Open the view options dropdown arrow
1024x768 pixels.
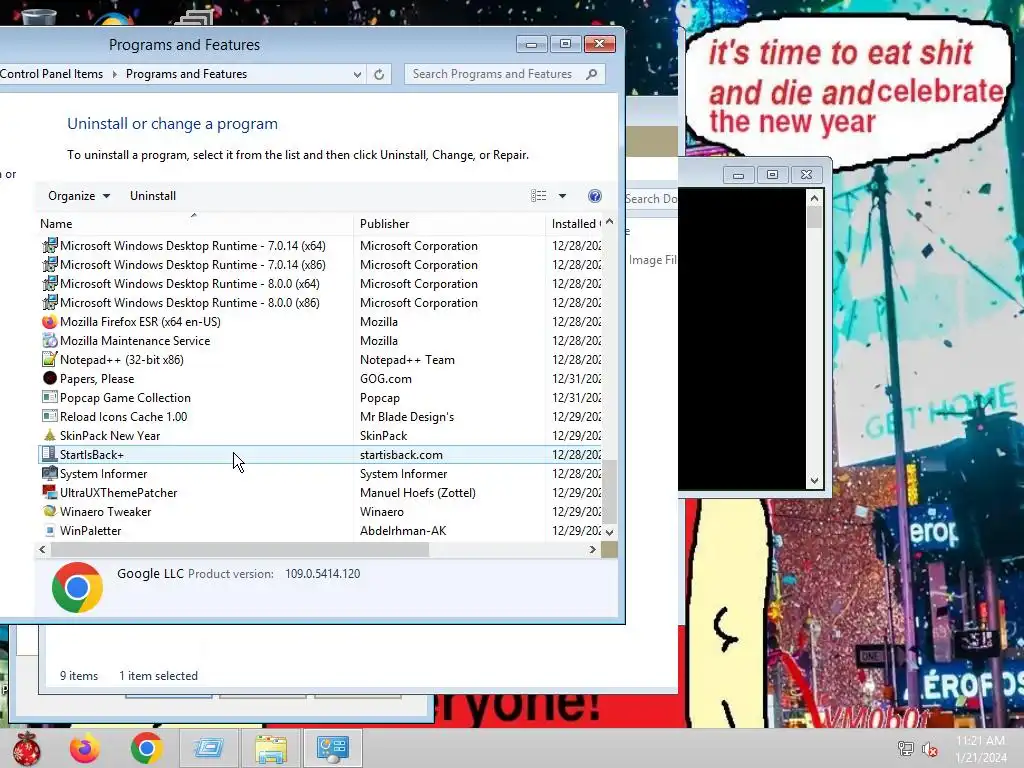coord(562,196)
